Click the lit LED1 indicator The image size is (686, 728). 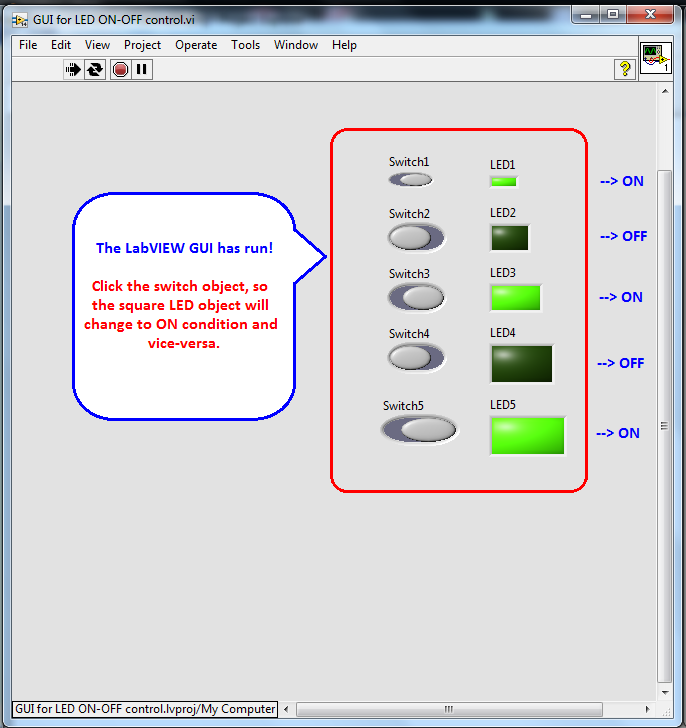[503, 182]
